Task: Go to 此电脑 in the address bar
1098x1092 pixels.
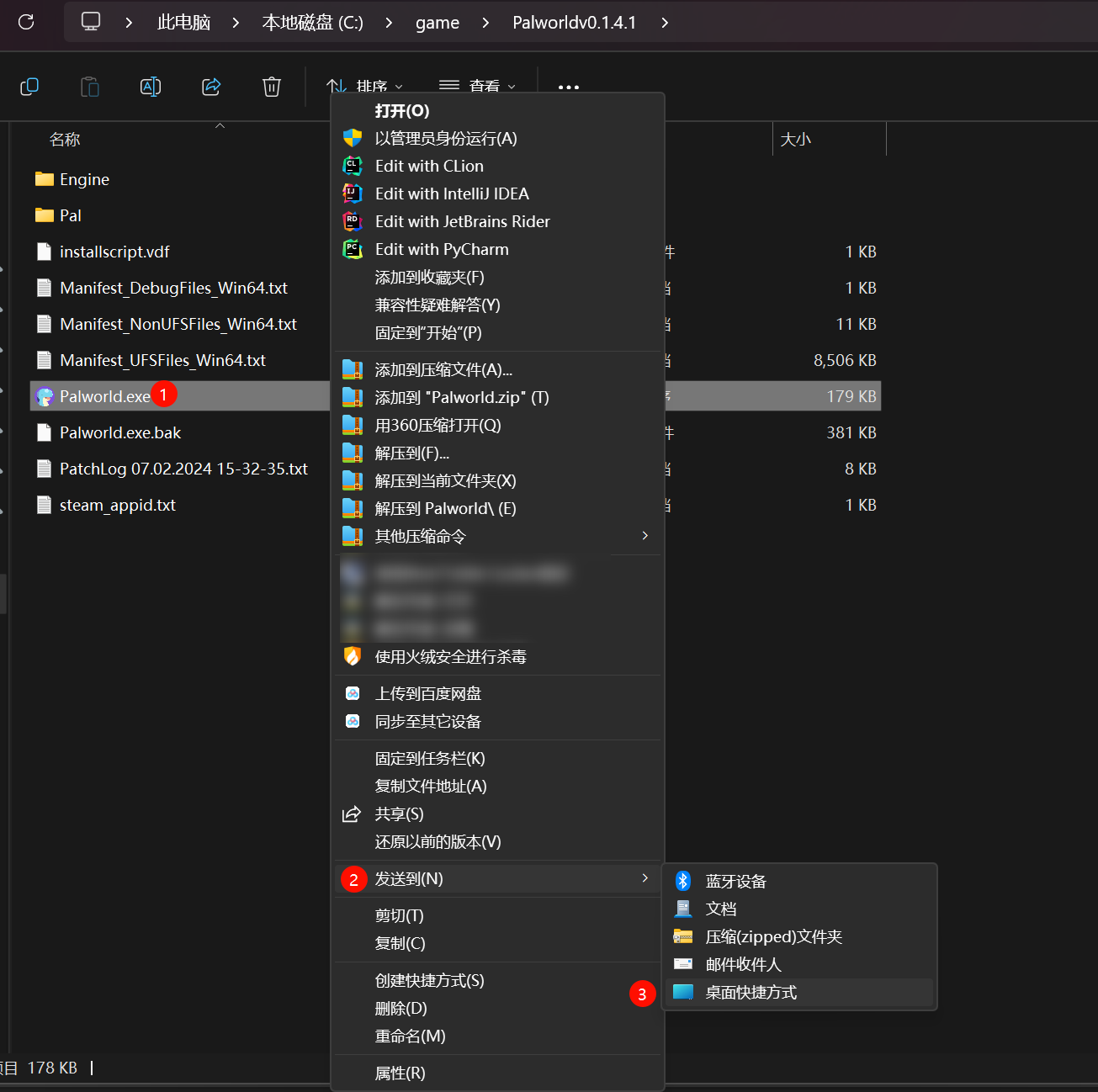Action: 183,23
